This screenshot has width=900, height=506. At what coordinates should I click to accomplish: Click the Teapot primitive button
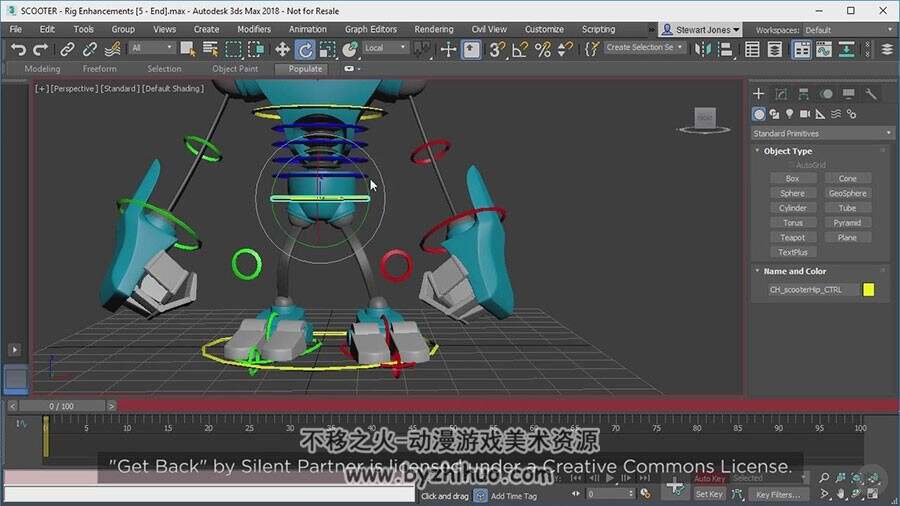792,238
